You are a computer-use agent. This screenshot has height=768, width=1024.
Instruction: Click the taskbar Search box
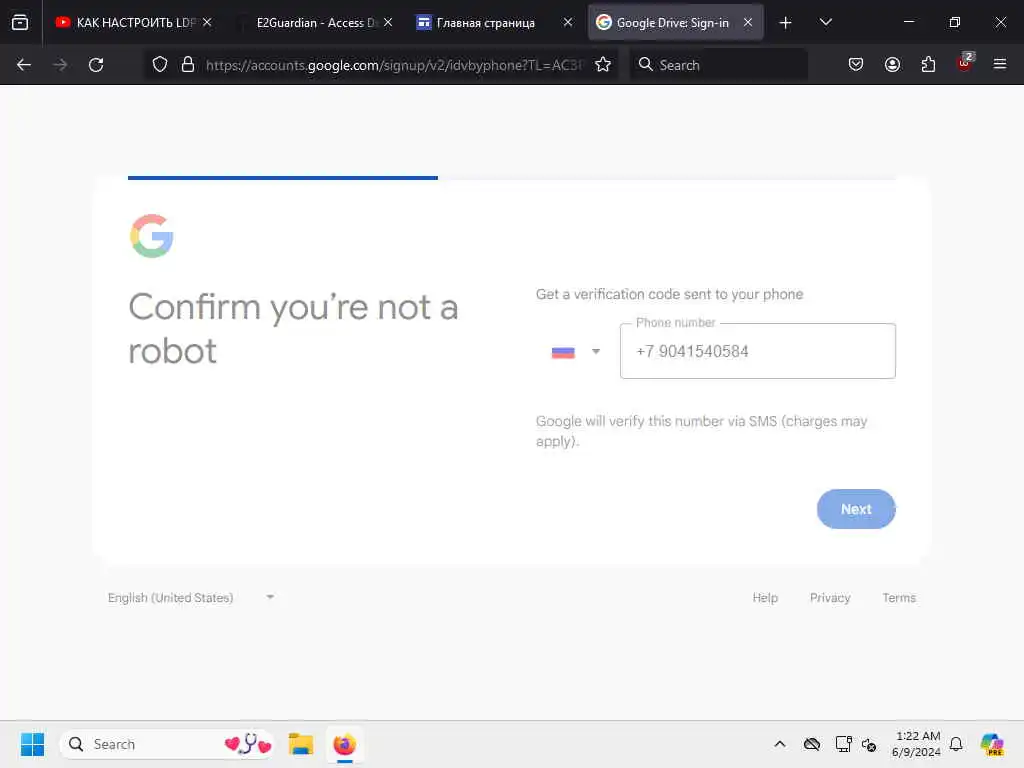click(x=167, y=744)
